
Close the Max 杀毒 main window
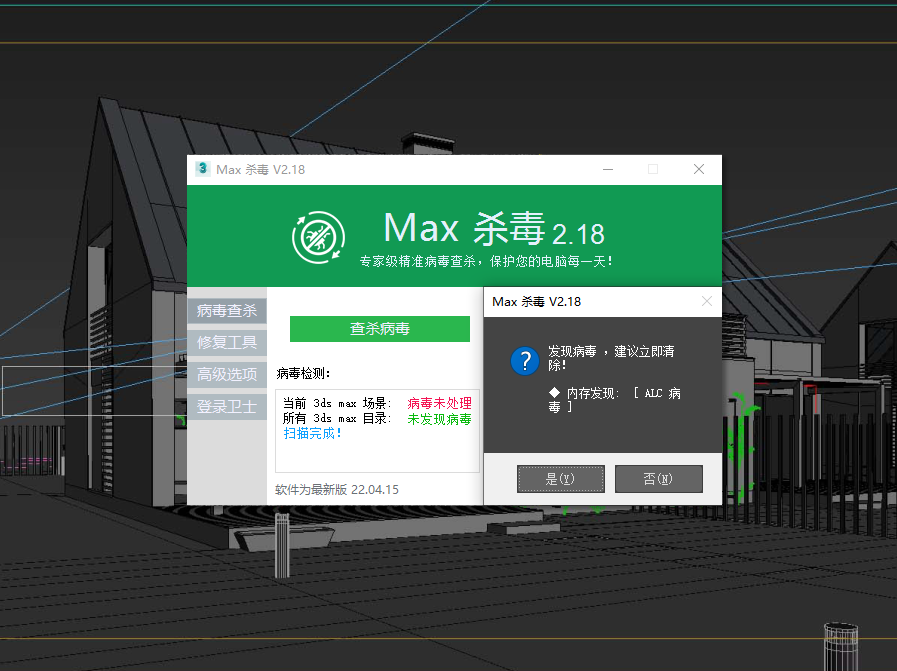pos(698,169)
